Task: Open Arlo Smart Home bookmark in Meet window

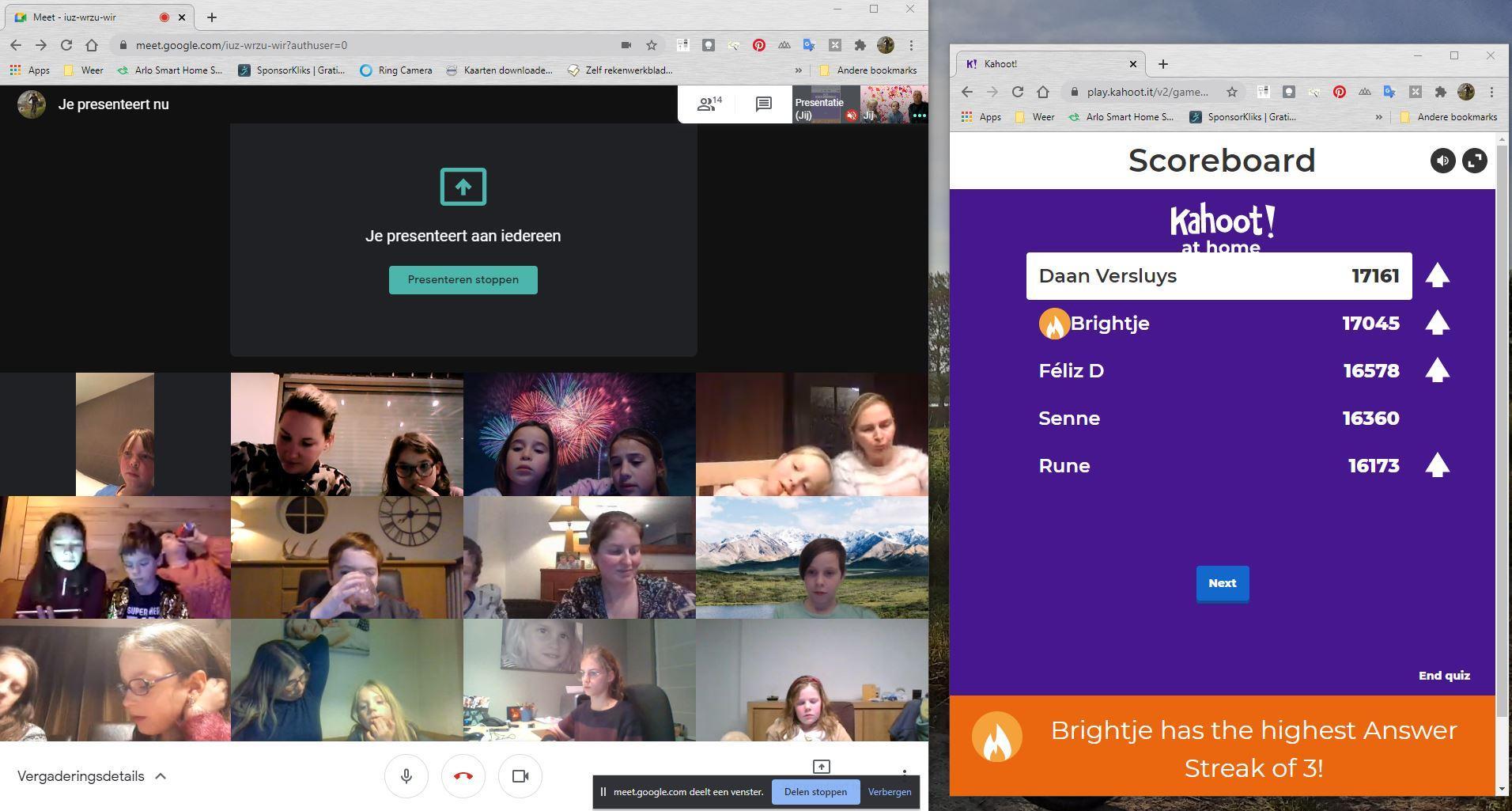Action: [x=169, y=70]
